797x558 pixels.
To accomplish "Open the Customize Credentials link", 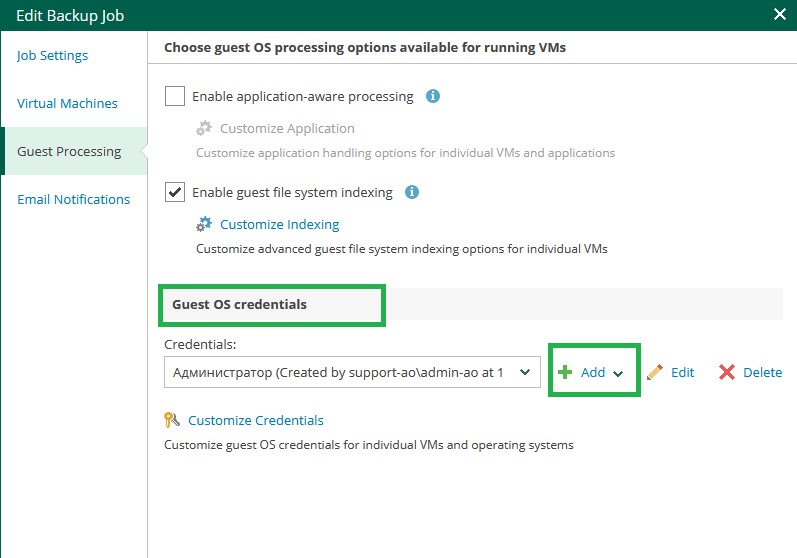I will 256,420.
